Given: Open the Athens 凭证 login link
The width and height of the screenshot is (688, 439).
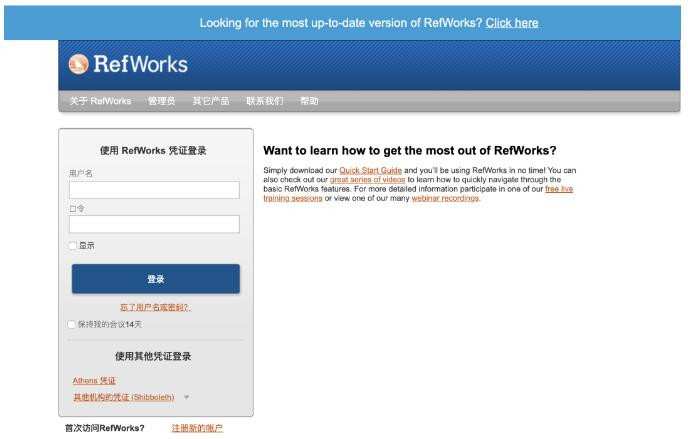Looking at the screenshot, I should coord(94,380).
